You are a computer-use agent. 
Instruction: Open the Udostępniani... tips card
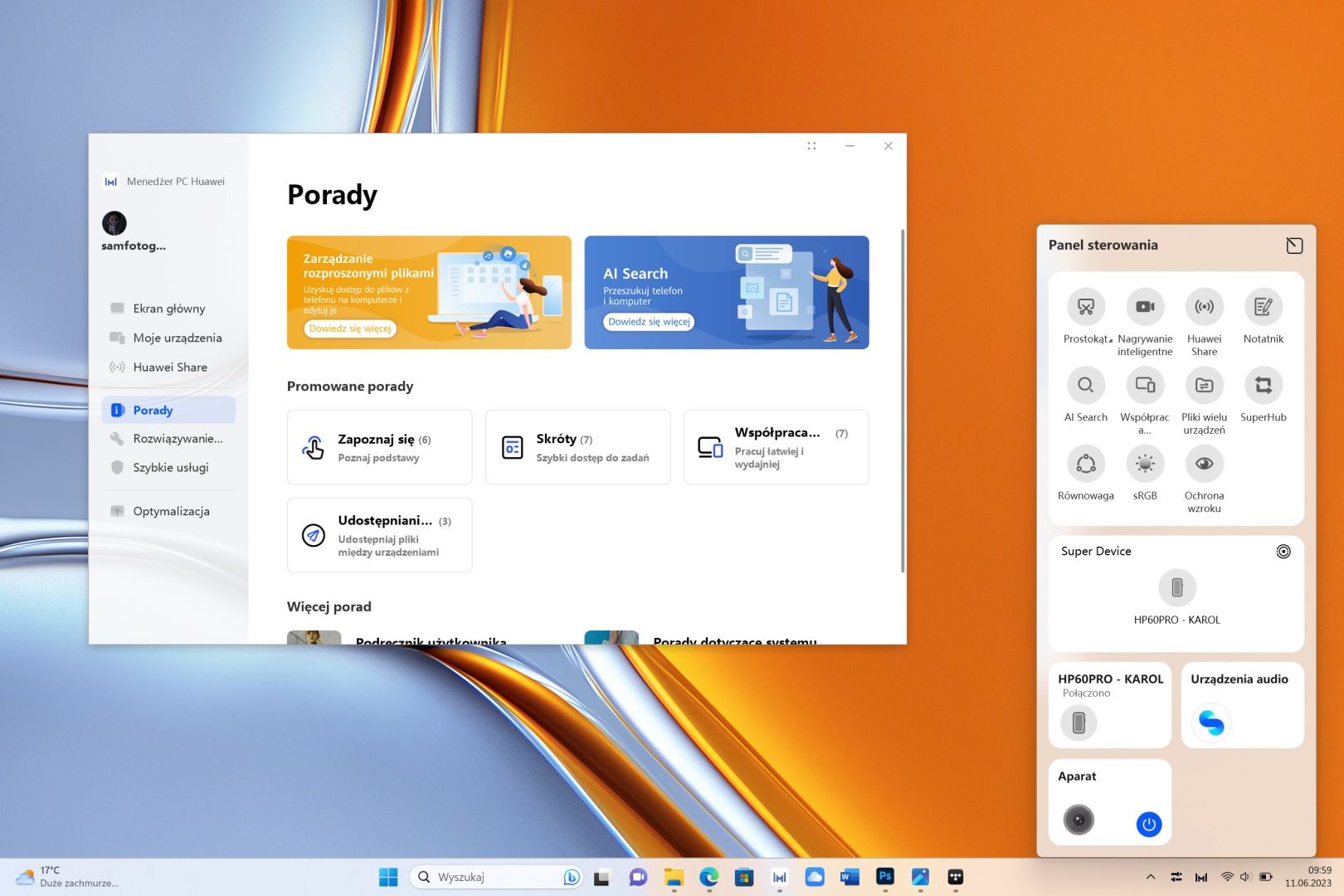coord(379,535)
